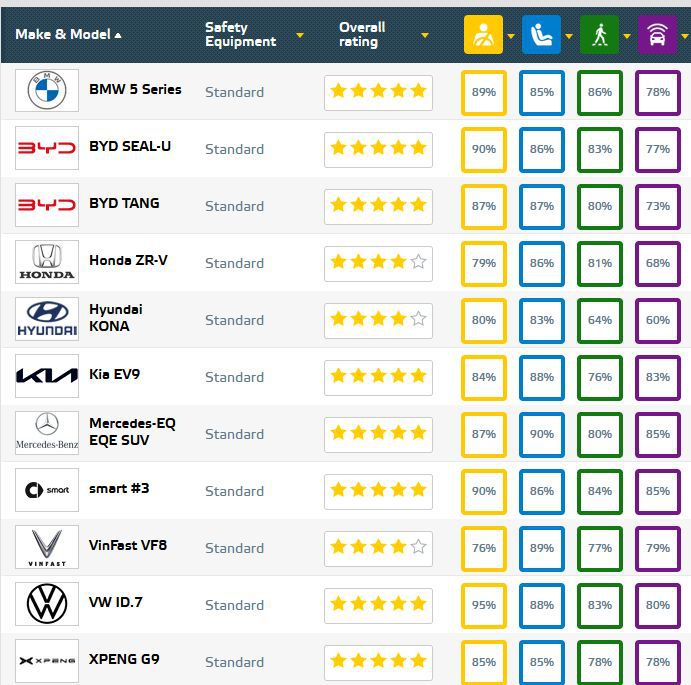Click the 95% yellow score box for VW ID.7
691x685 pixels.
click(483, 605)
